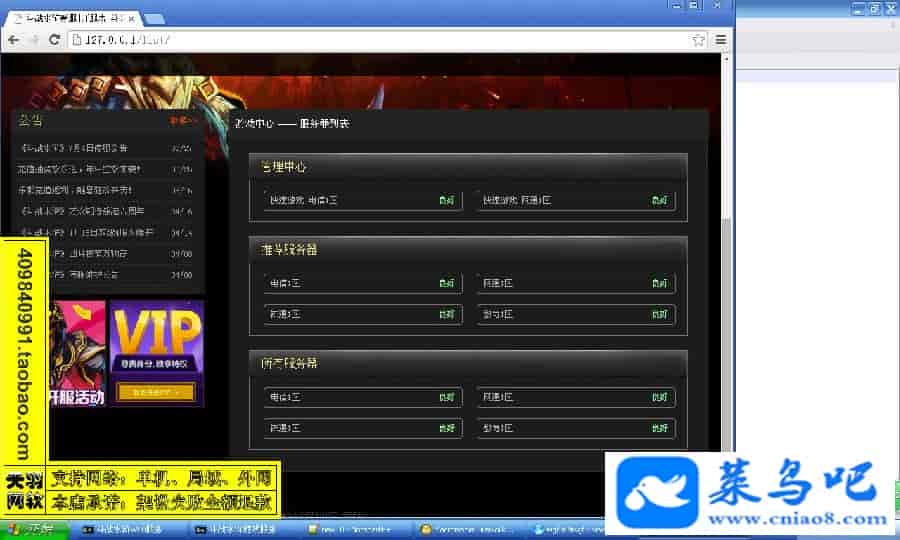Click the browser forward arrow
The image size is (900, 540).
[x=34, y=40]
